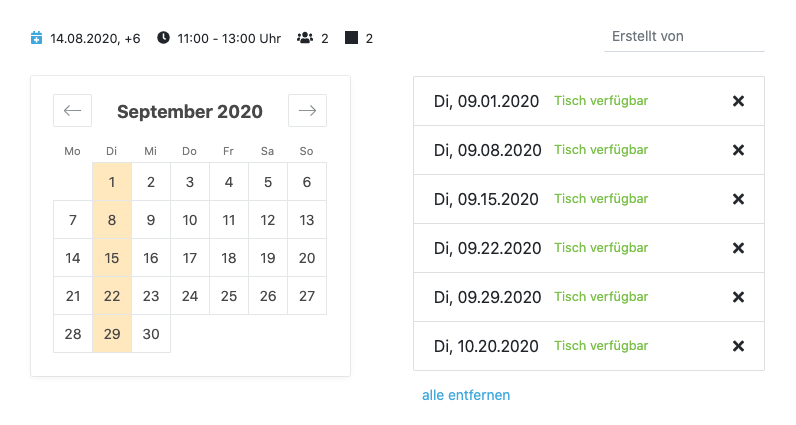
Task: Click the calendar icon next to 14.08.2020
Action: (x=37, y=38)
